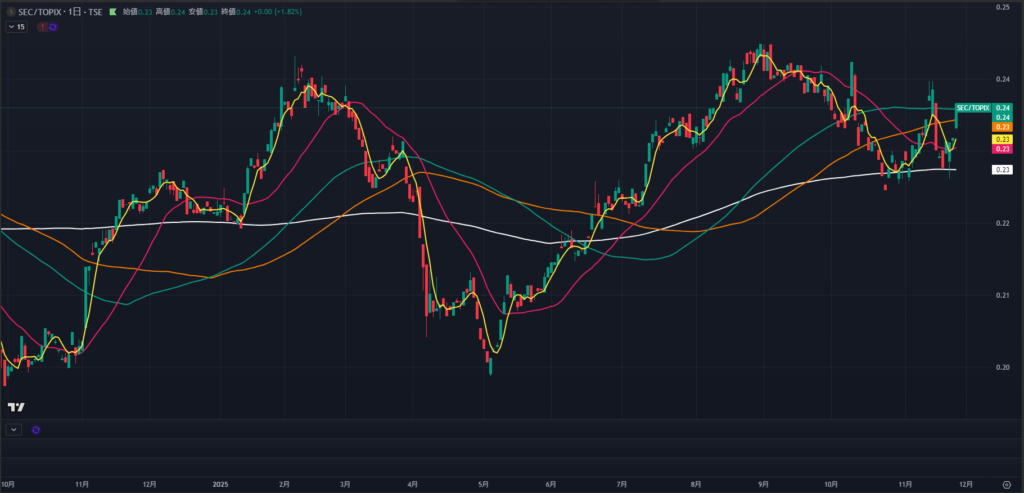Click the TradingView logo on the chart
1024x493 pixels.
[x=16, y=407]
